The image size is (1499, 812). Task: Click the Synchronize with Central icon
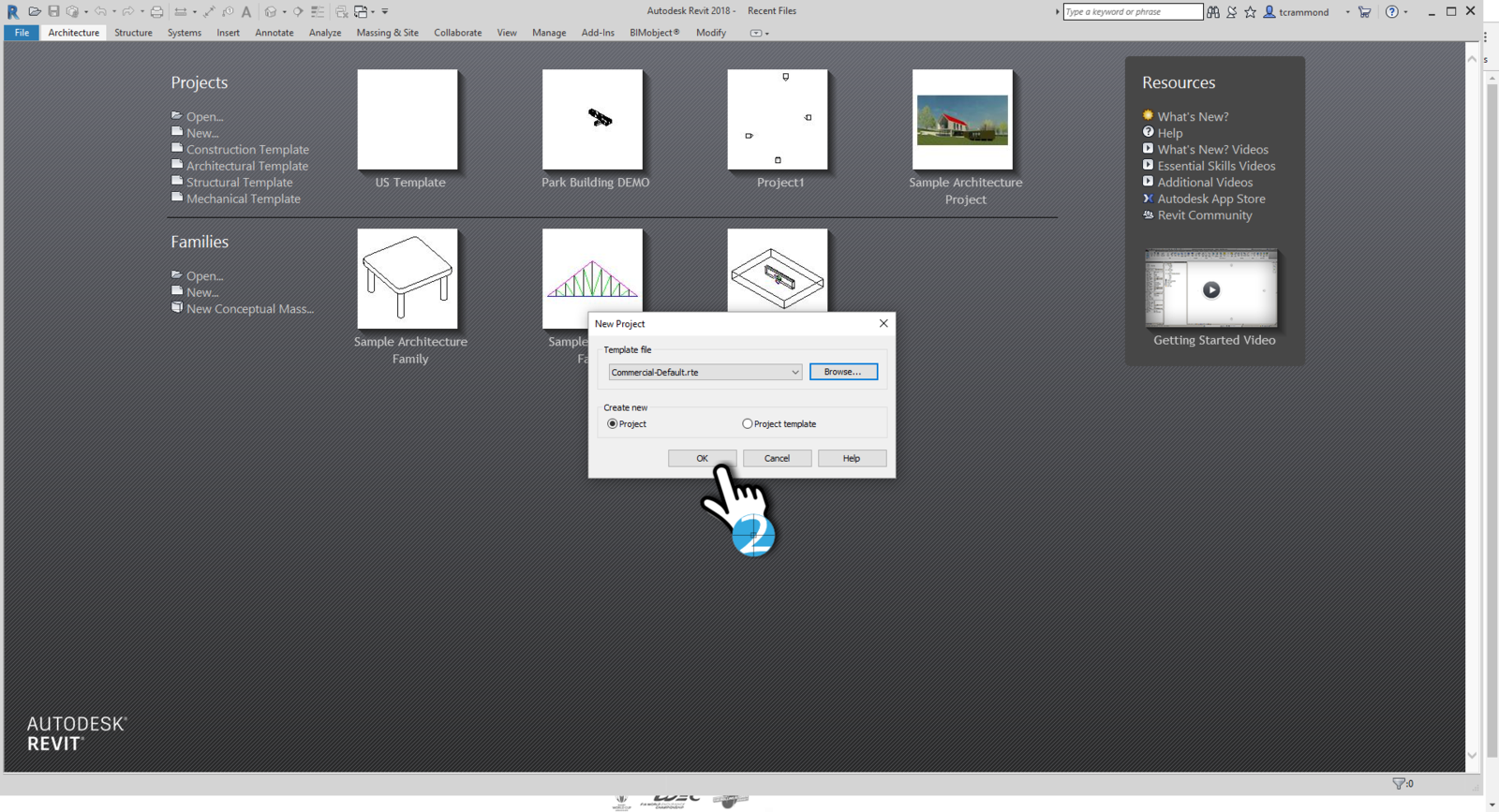pyautogui.click(x=72, y=11)
